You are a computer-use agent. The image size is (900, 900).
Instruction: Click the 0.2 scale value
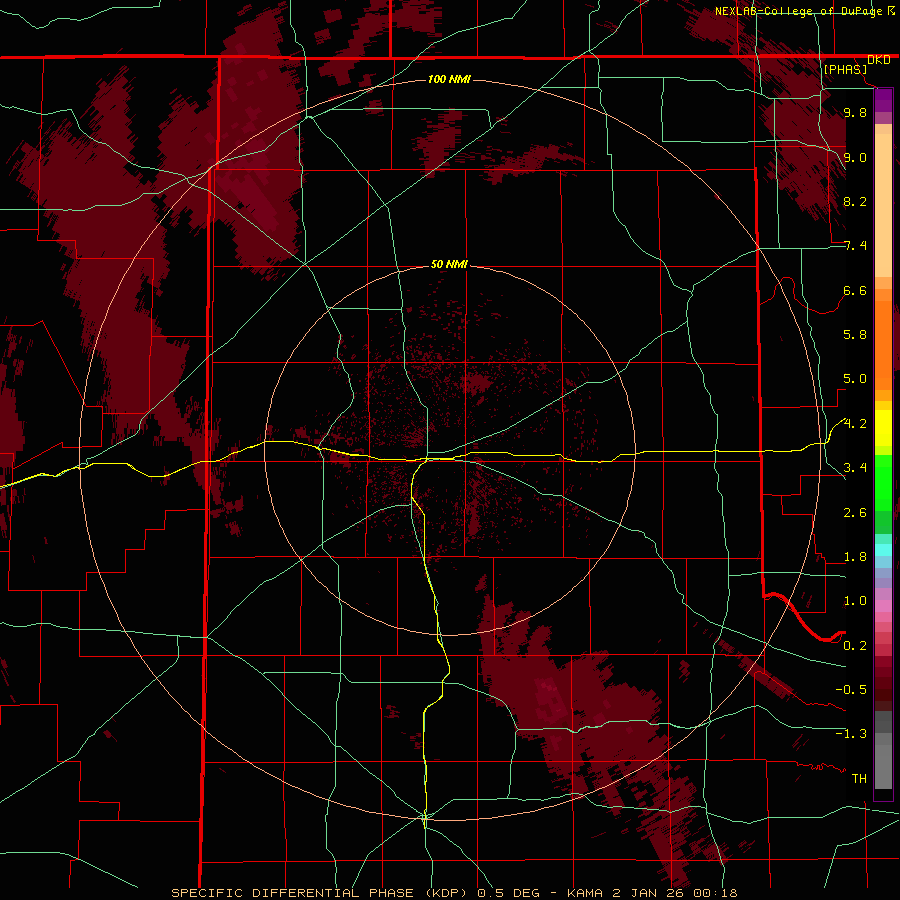[855, 645]
